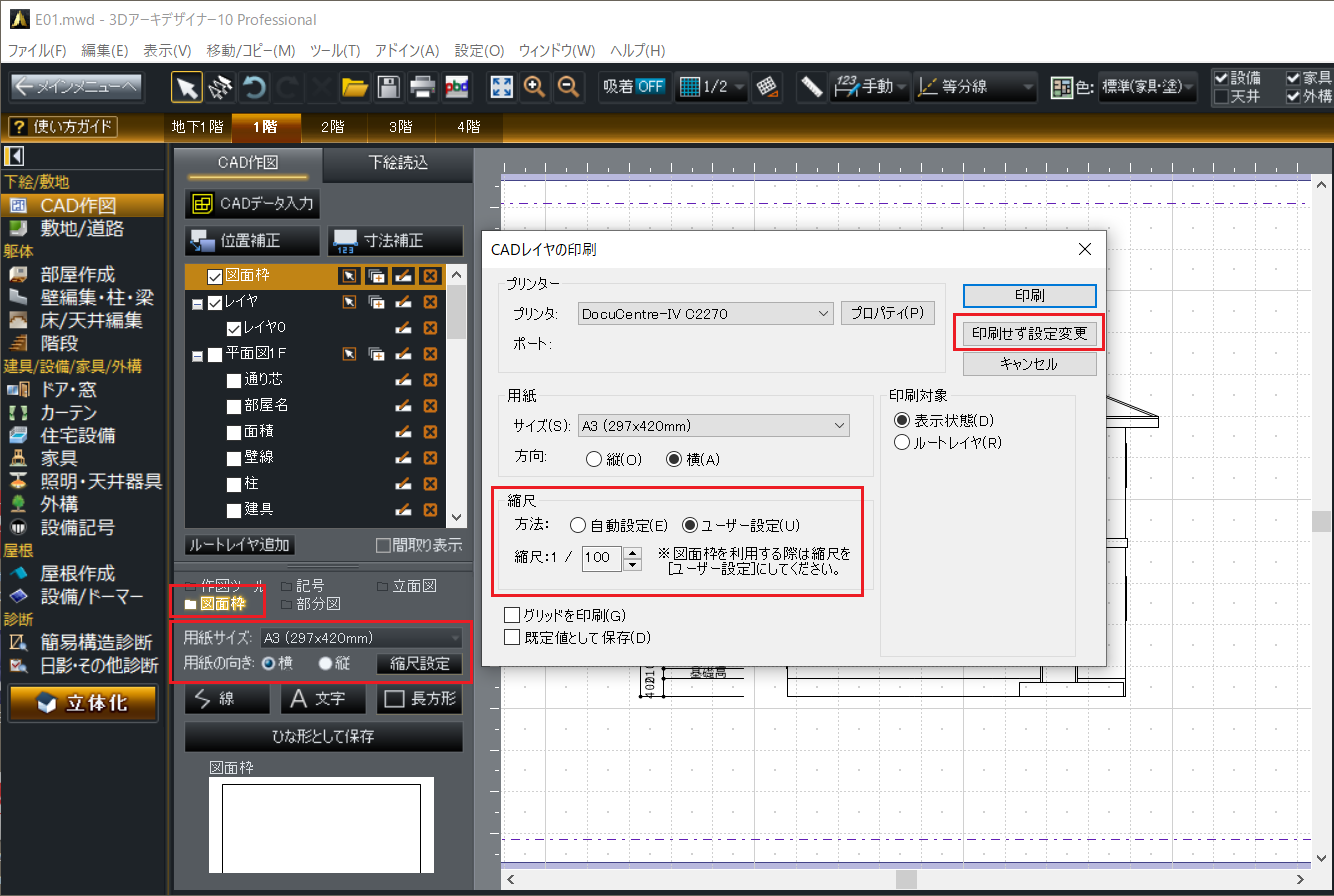Viewport: 1334px width, 896px height.
Task: Switch to the 2階 floor tab
Action: pos(333,127)
